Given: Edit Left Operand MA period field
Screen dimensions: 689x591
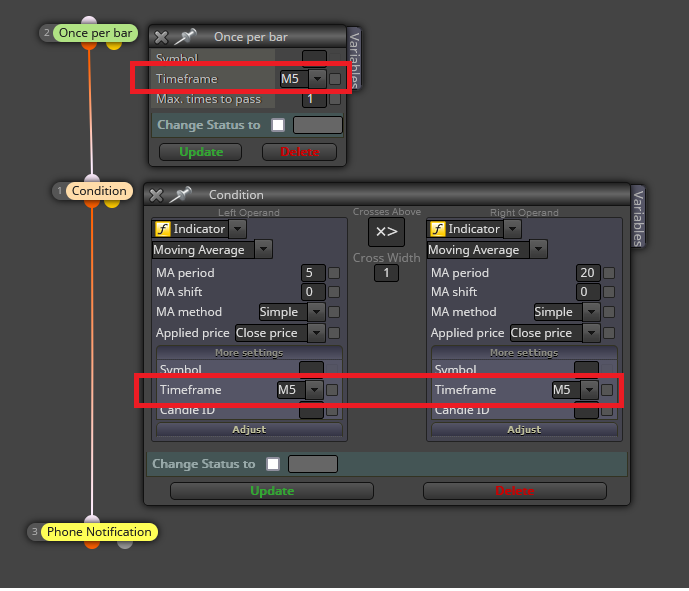Looking at the screenshot, I should pyautogui.click(x=313, y=273).
